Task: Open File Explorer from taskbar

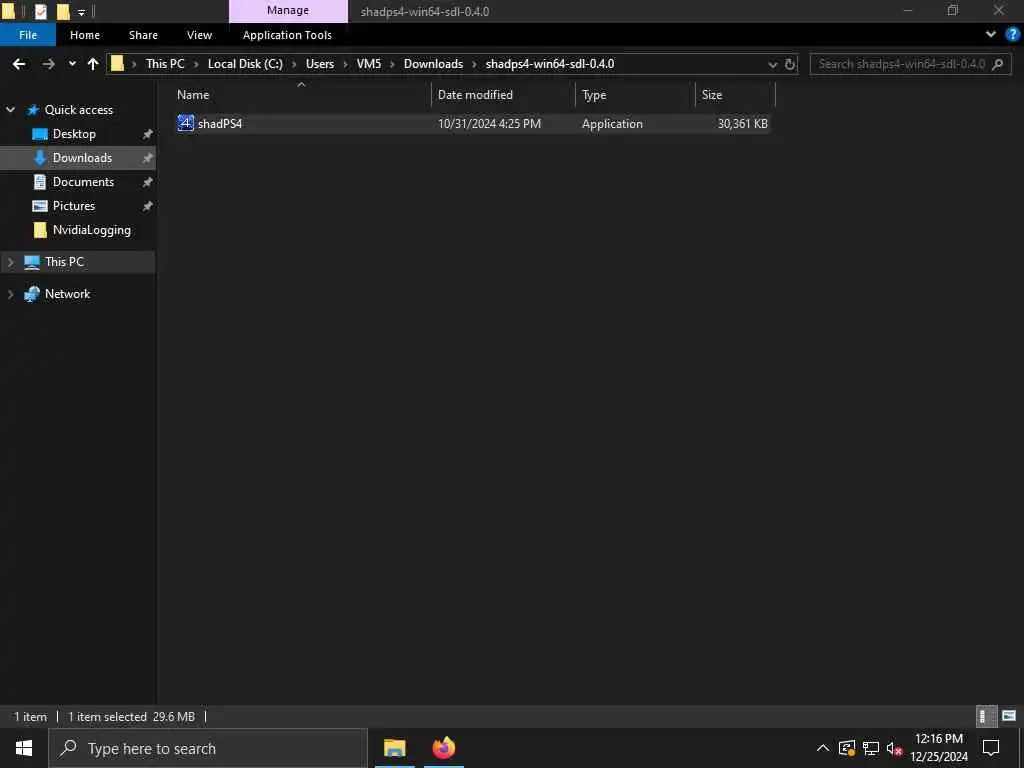Action: point(394,748)
